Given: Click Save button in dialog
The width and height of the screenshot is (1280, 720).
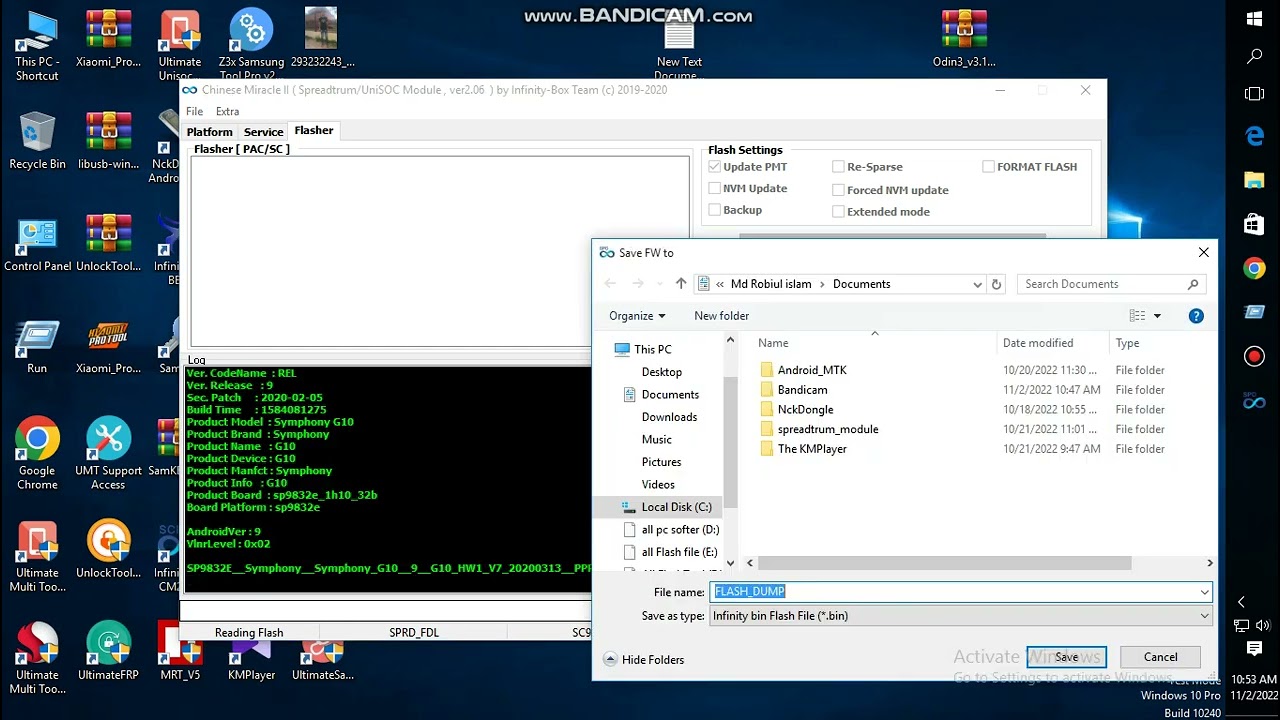Looking at the screenshot, I should click(1066, 657).
